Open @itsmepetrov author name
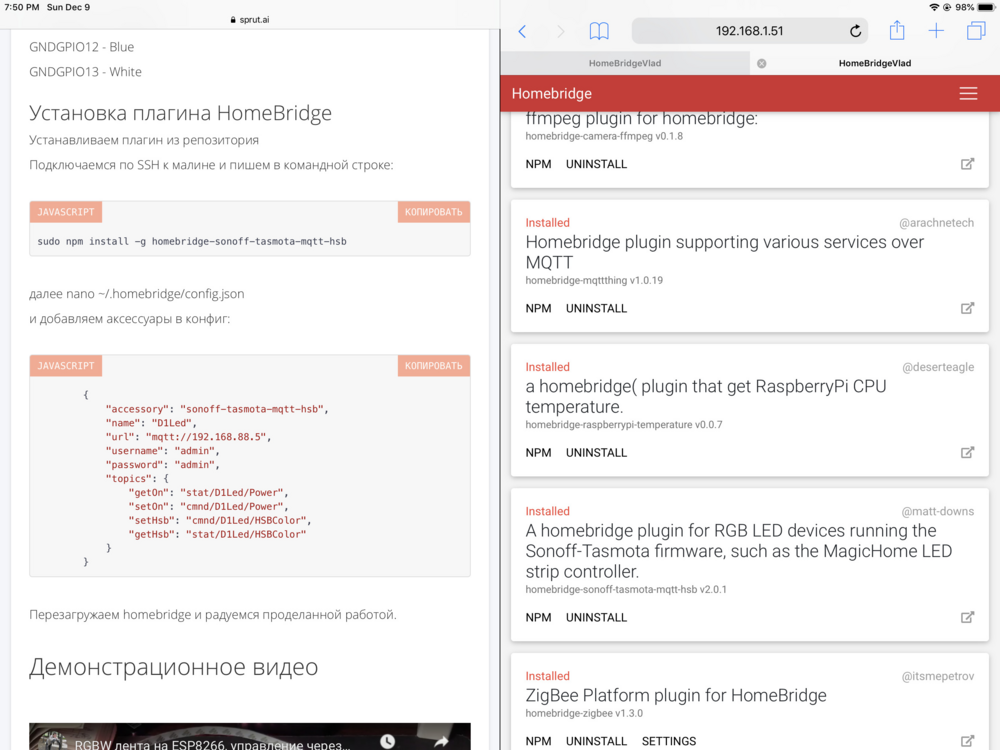The height and width of the screenshot is (750, 1000). pos(938,676)
